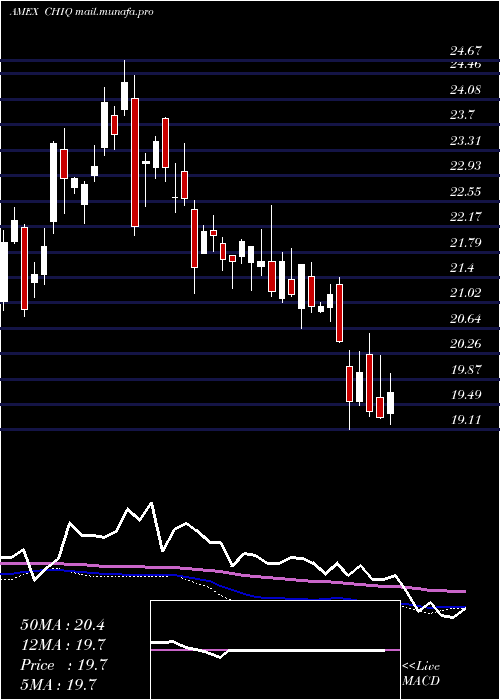The width and height of the screenshot is (500, 700).
Task: Click the 50MA : 20.4 readout
Action: click(x=62, y=625)
